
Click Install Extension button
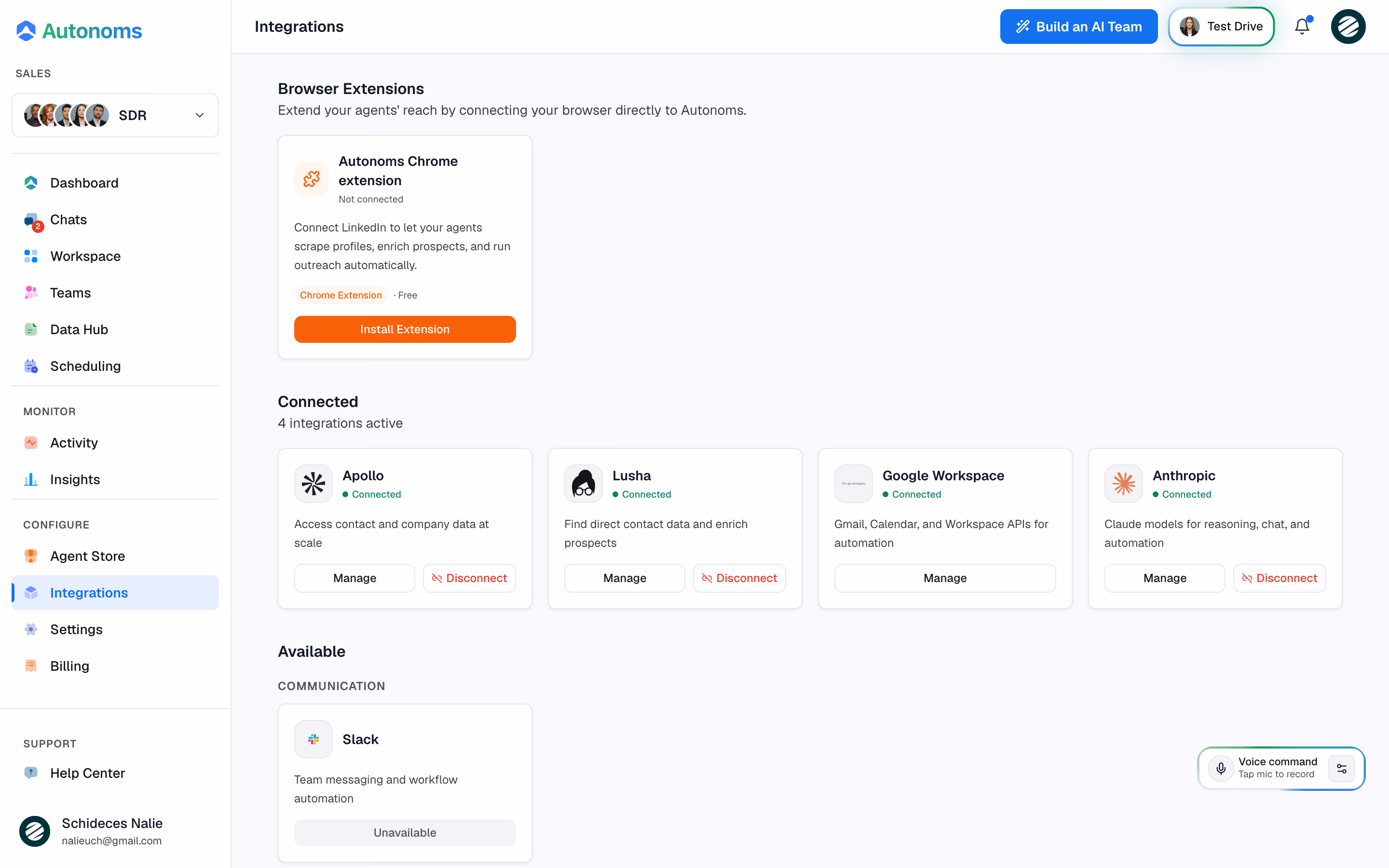point(405,329)
